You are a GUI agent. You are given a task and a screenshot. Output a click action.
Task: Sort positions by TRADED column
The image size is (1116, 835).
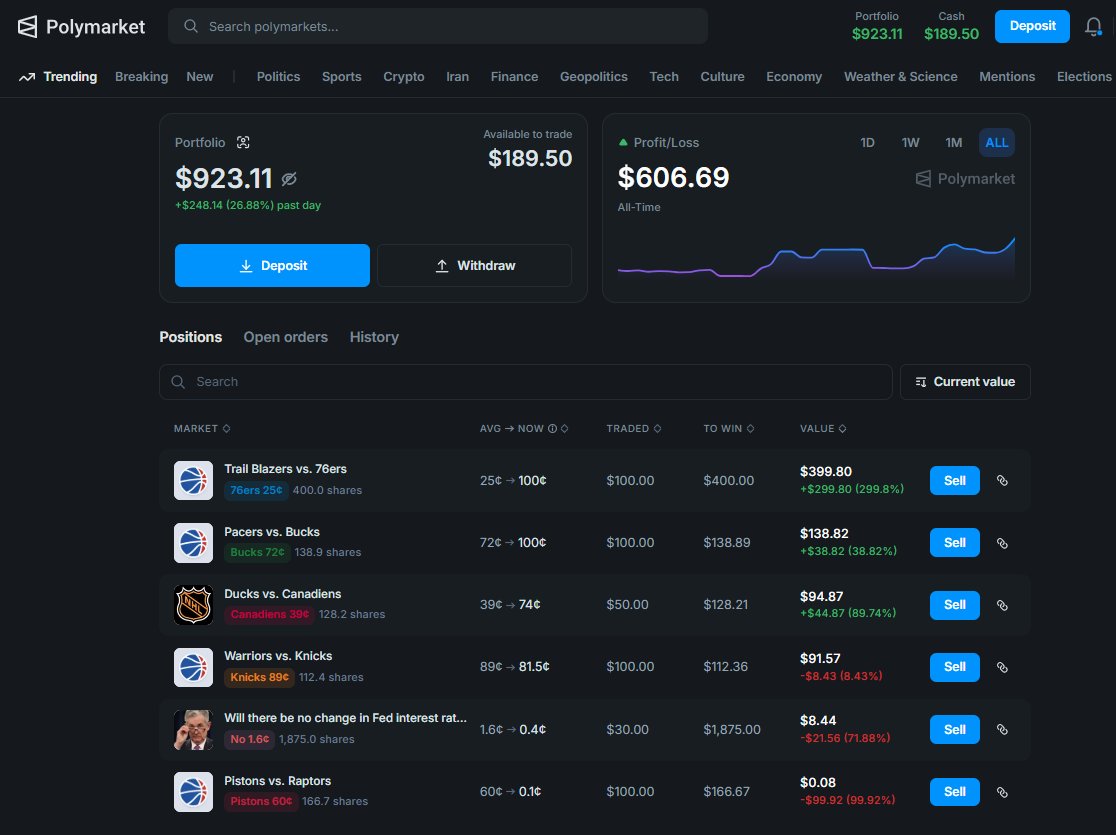(633, 429)
